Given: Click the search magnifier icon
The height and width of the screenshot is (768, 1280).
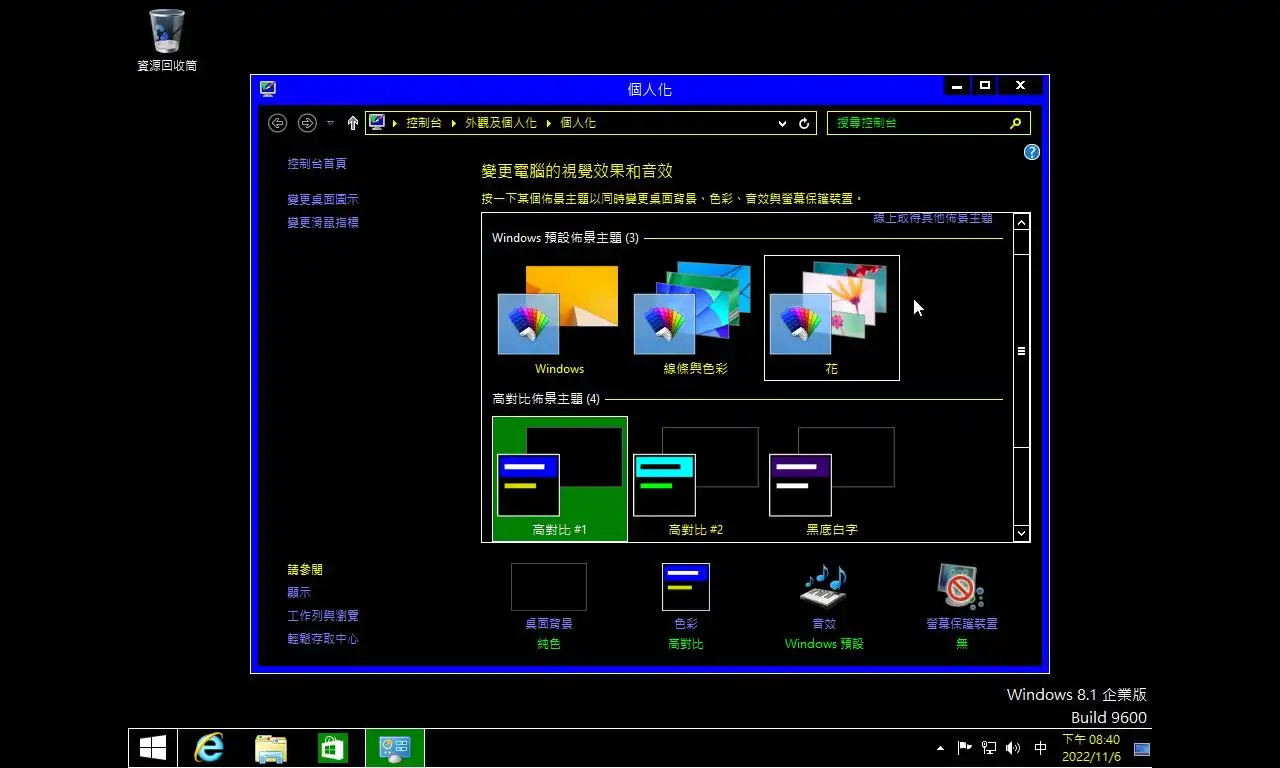Looking at the screenshot, I should coord(1015,123).
